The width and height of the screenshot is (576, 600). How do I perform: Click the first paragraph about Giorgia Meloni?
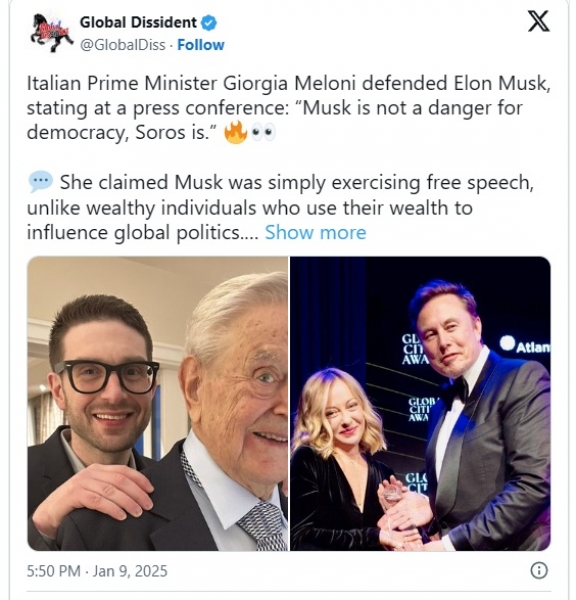289,108
